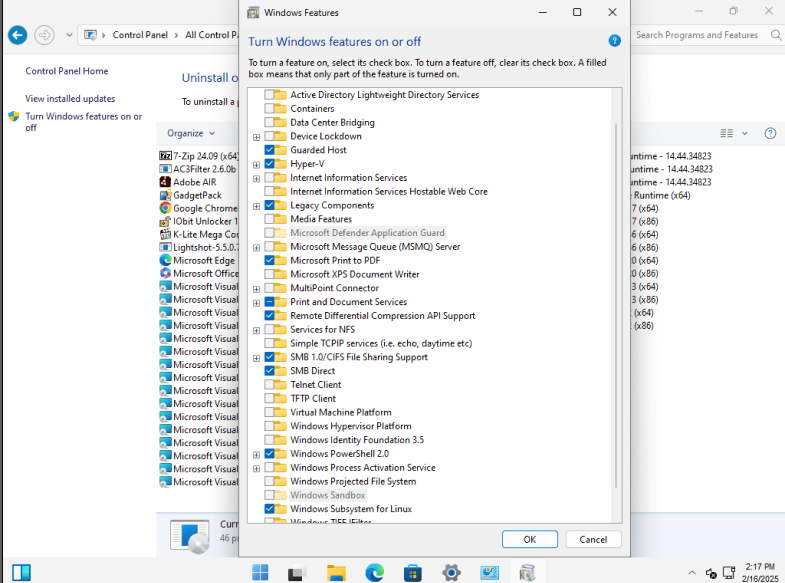This screenshot has width=785, height=583.
Task: Uncheck the SMB Direct checkbox
Action: pos(269,371)
